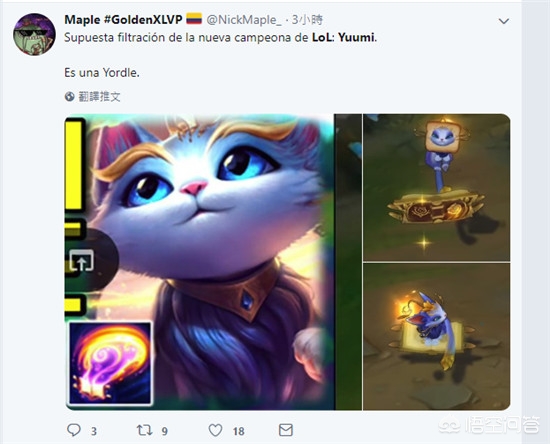Expand the tweet options chevron menu
This screenshot has width=550, height=444.
[x=504, y=21]
